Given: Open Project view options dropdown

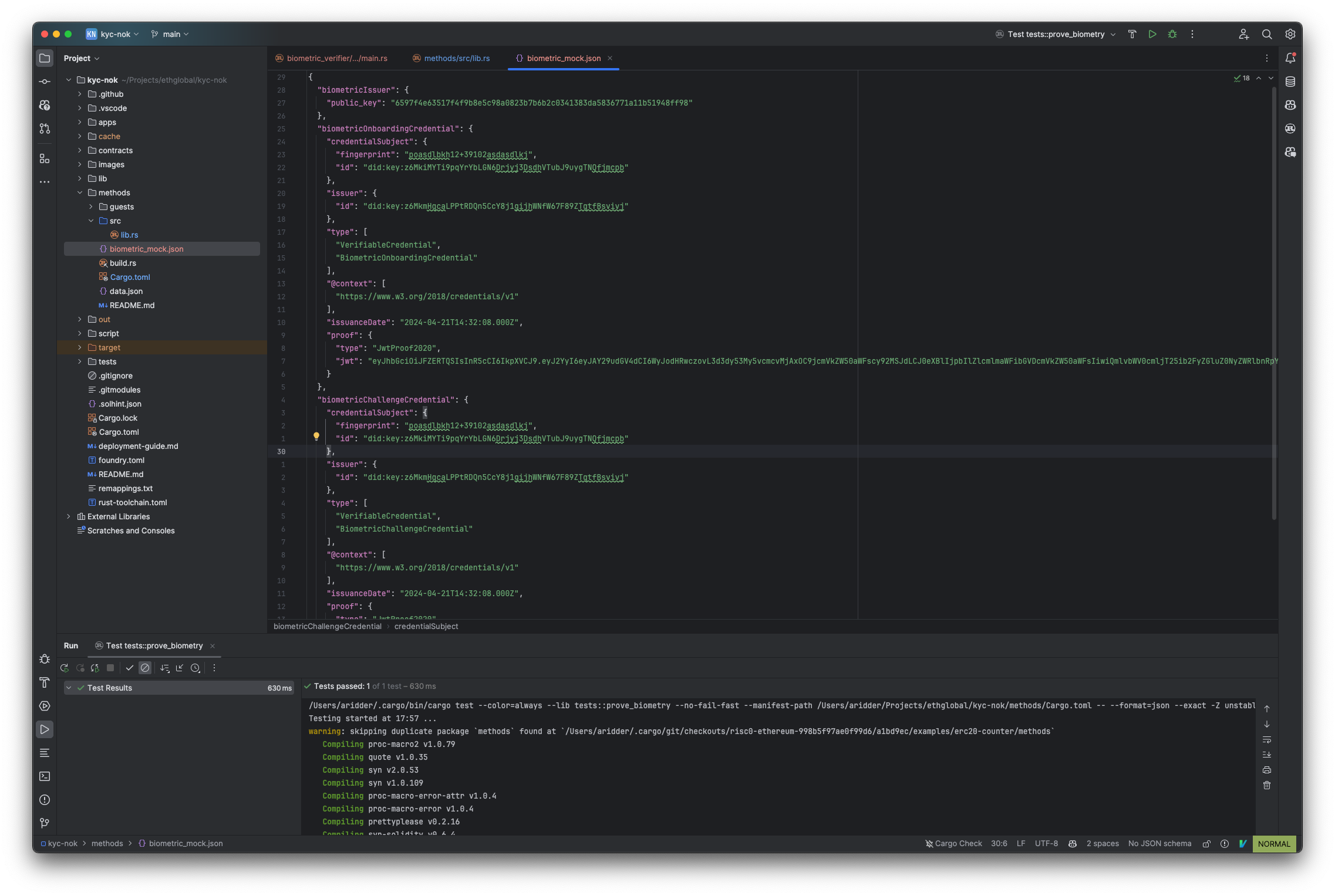Looking at the screenshot, I should click(82, 58).
